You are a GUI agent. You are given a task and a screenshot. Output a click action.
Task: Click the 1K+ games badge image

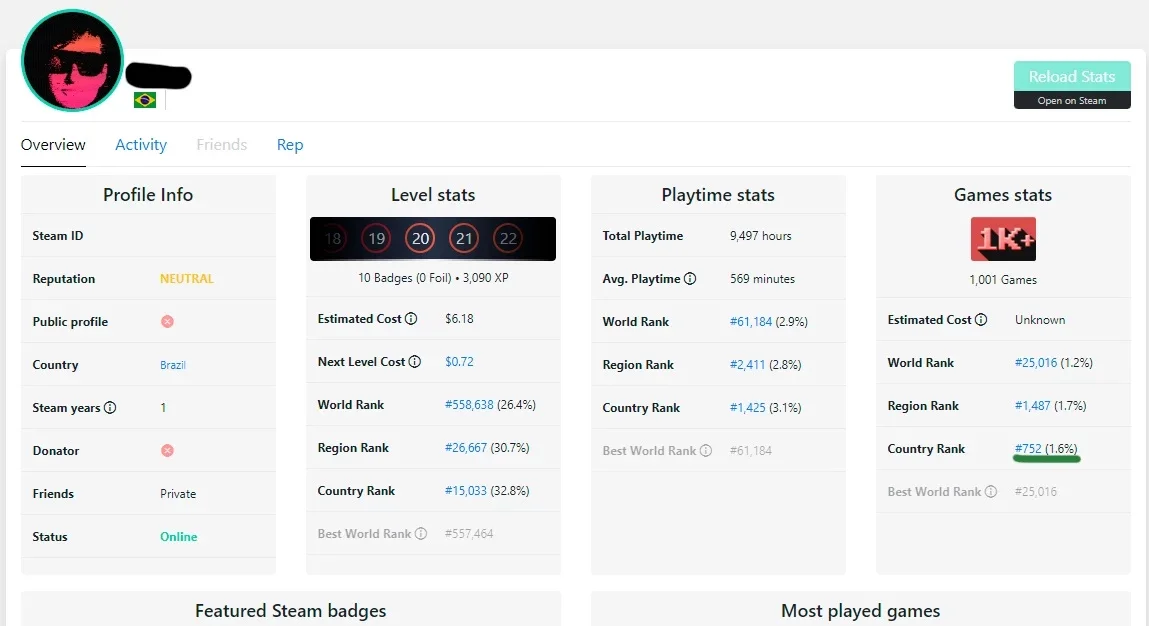pyautogui.click(x=1003, y=239)
